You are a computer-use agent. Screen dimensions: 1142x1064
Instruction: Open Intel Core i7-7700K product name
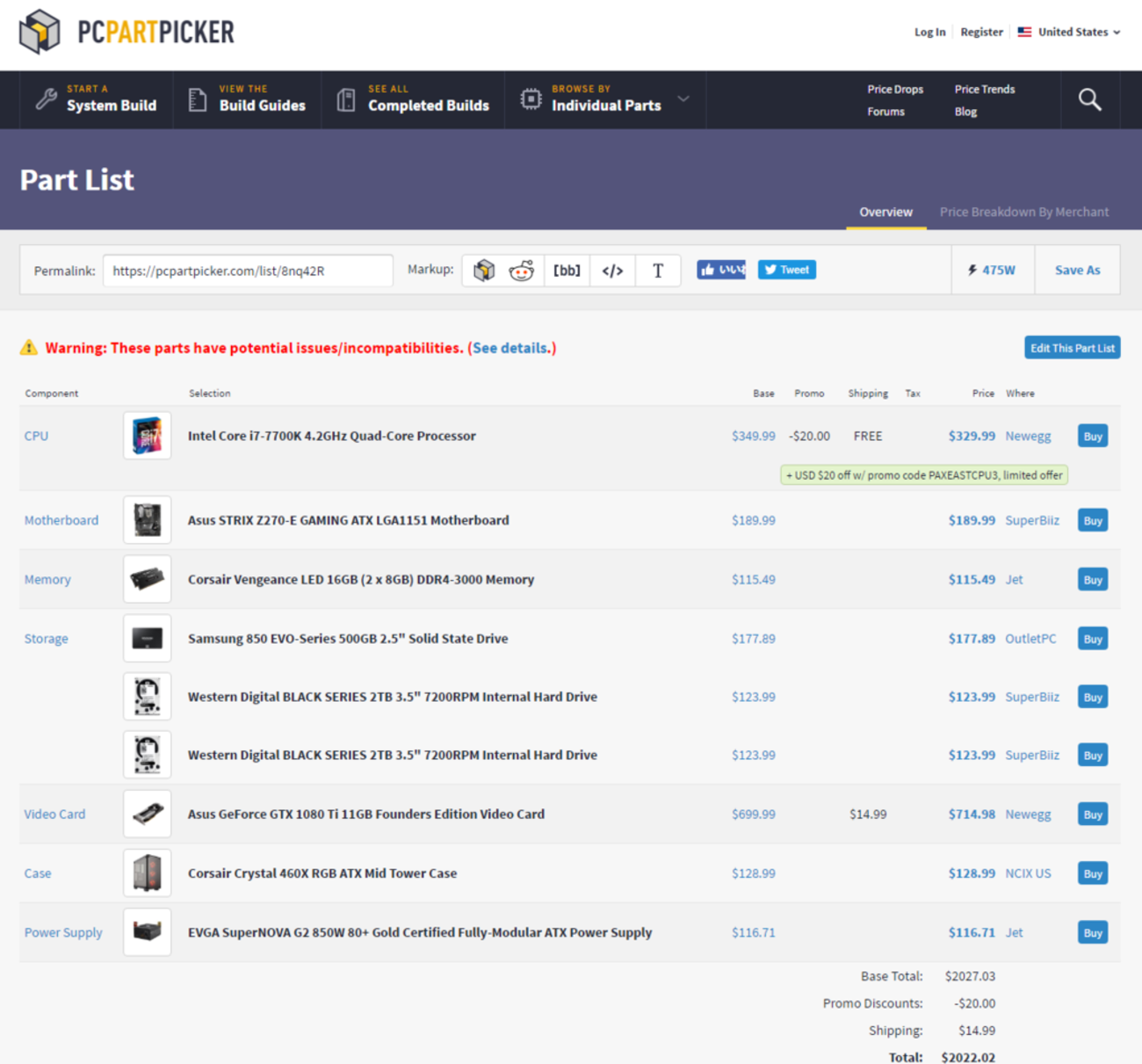click(x=332, y=436)
